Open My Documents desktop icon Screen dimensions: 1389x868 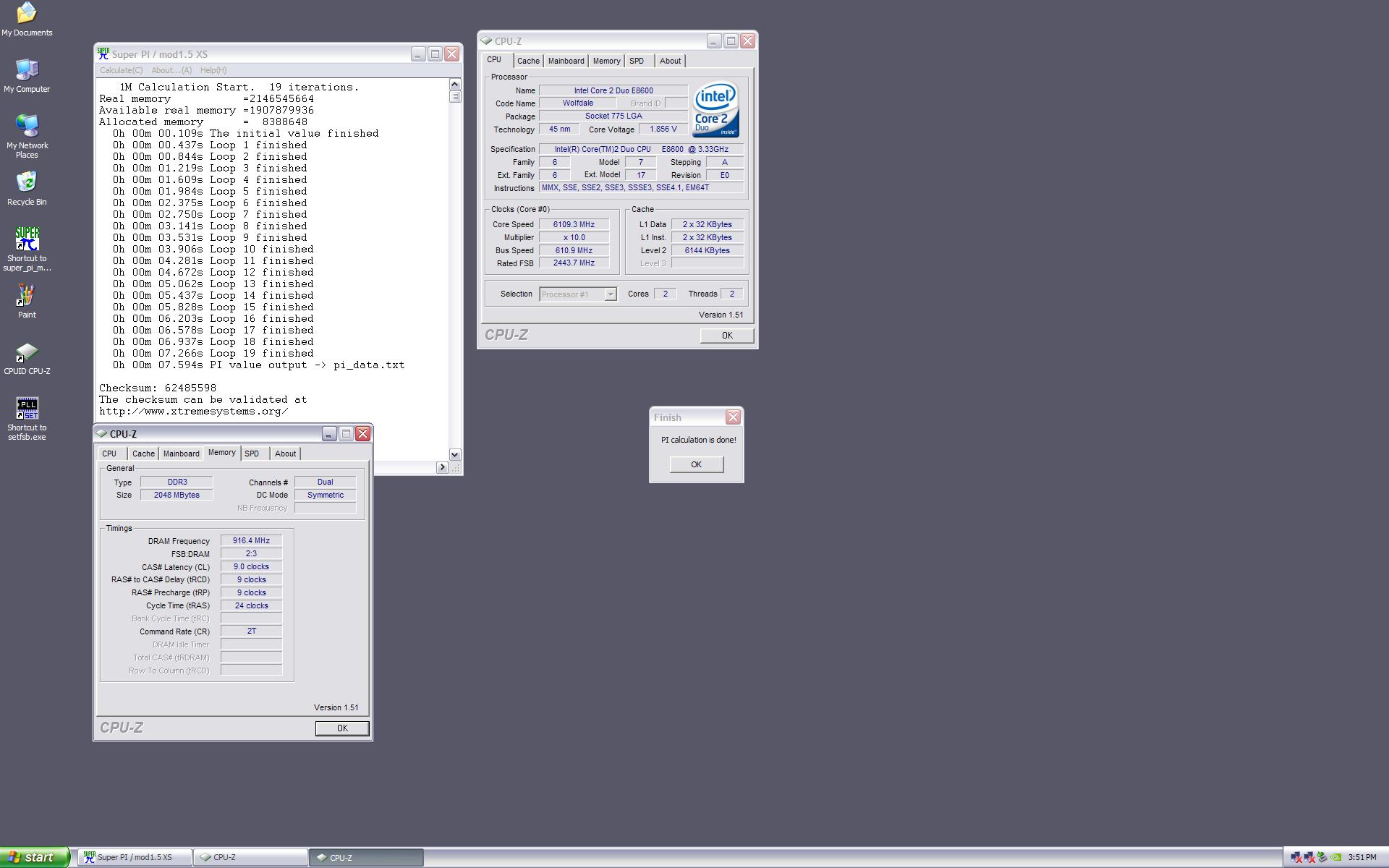tap(27, 20)
